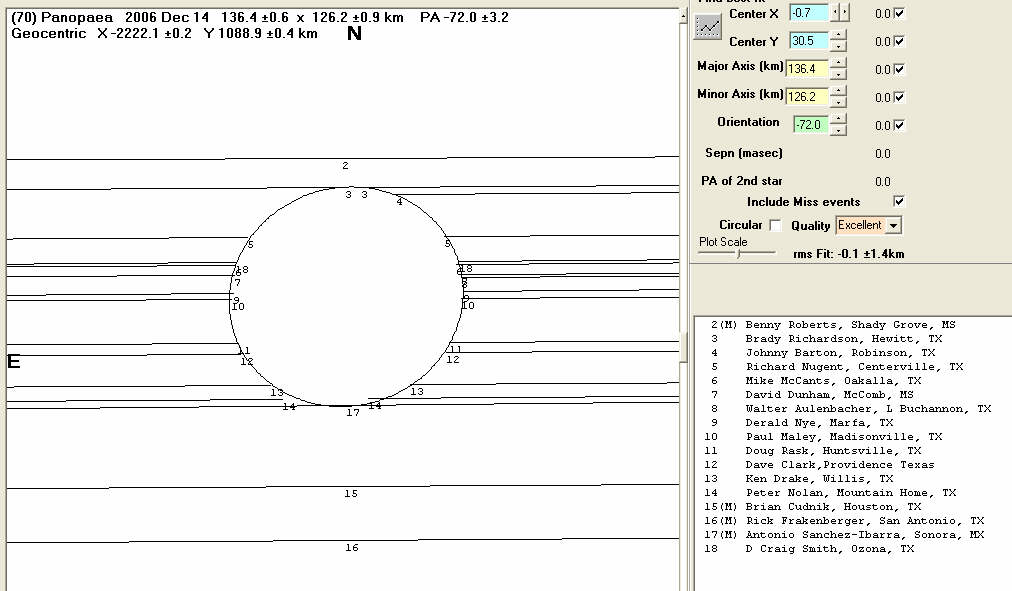Screen dimensions: 1012x591
Task: Click the rms Fit result text
Action: (849, 254)
